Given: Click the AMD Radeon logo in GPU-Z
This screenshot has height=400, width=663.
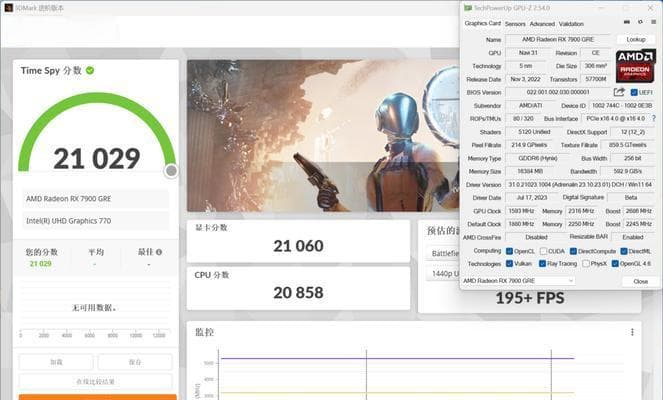Looking at the screenshot, I should [636, 66].
